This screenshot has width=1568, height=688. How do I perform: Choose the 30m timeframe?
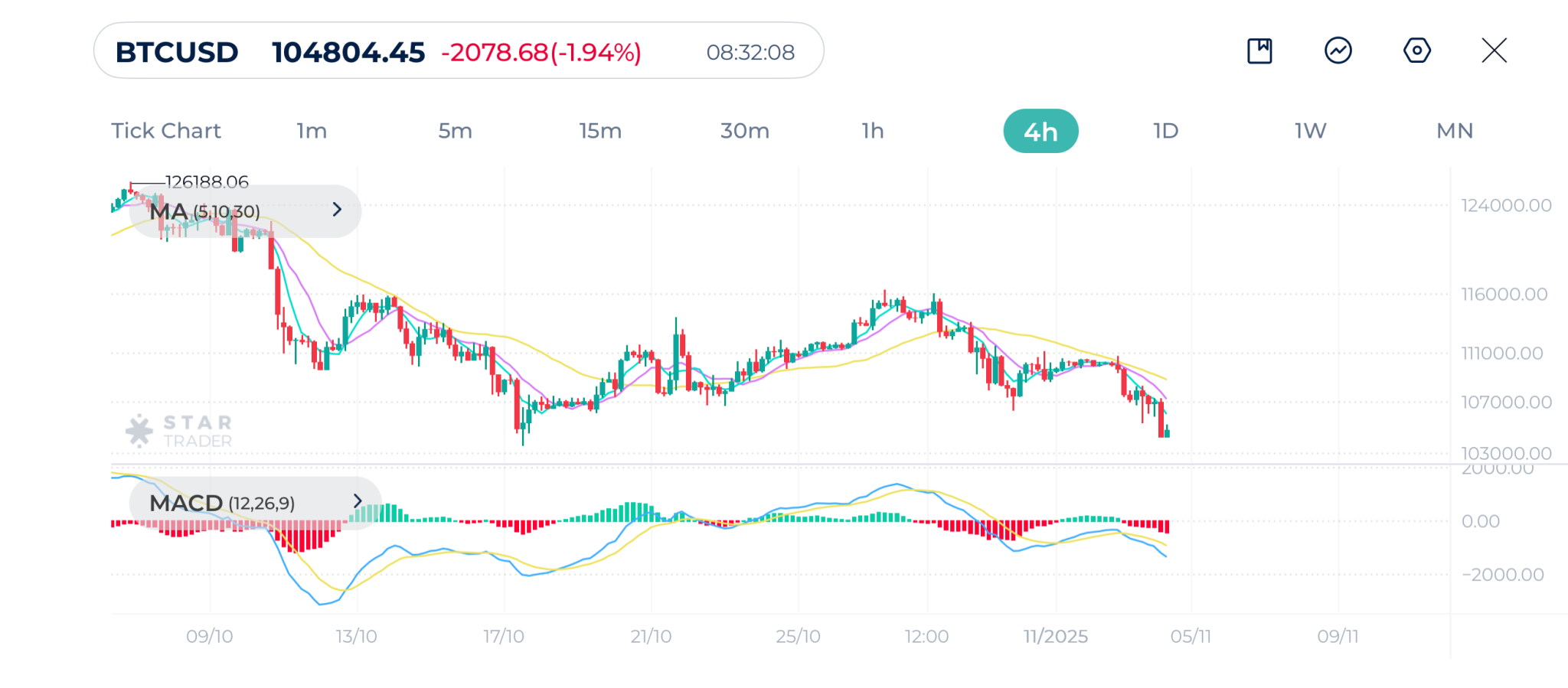[x=744, y=131]
